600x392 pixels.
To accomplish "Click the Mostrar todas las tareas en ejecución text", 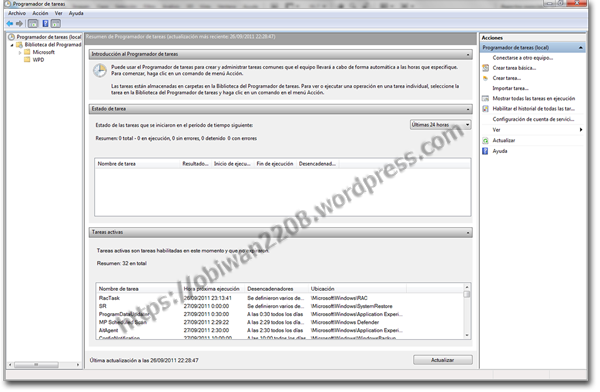I will pyautogui.click(x=533, y=98).
